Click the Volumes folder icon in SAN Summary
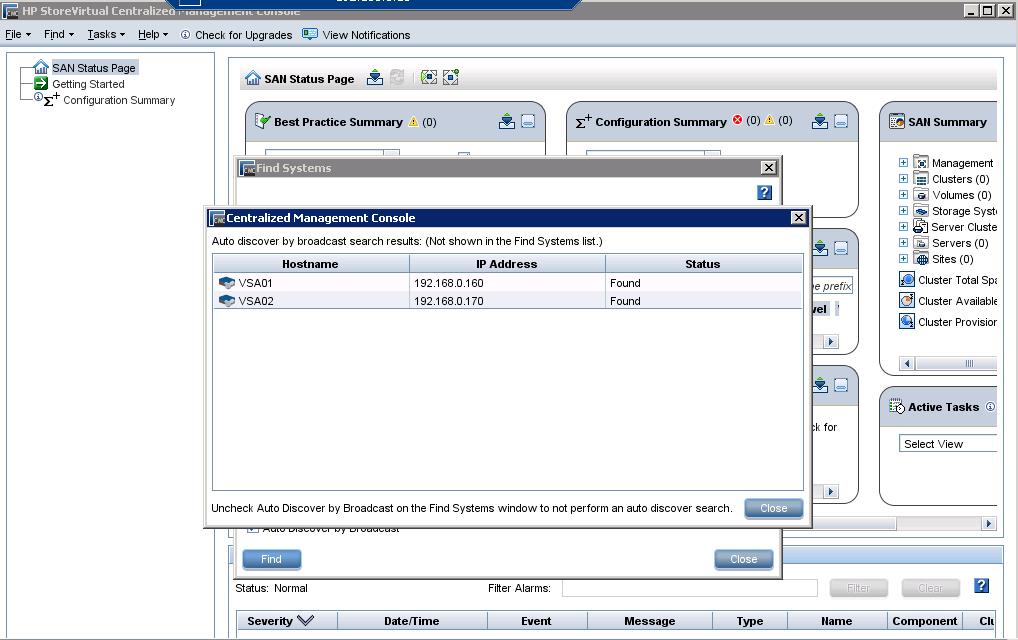Viewport: 1018px width, 640px height. [x=921, y=195]
